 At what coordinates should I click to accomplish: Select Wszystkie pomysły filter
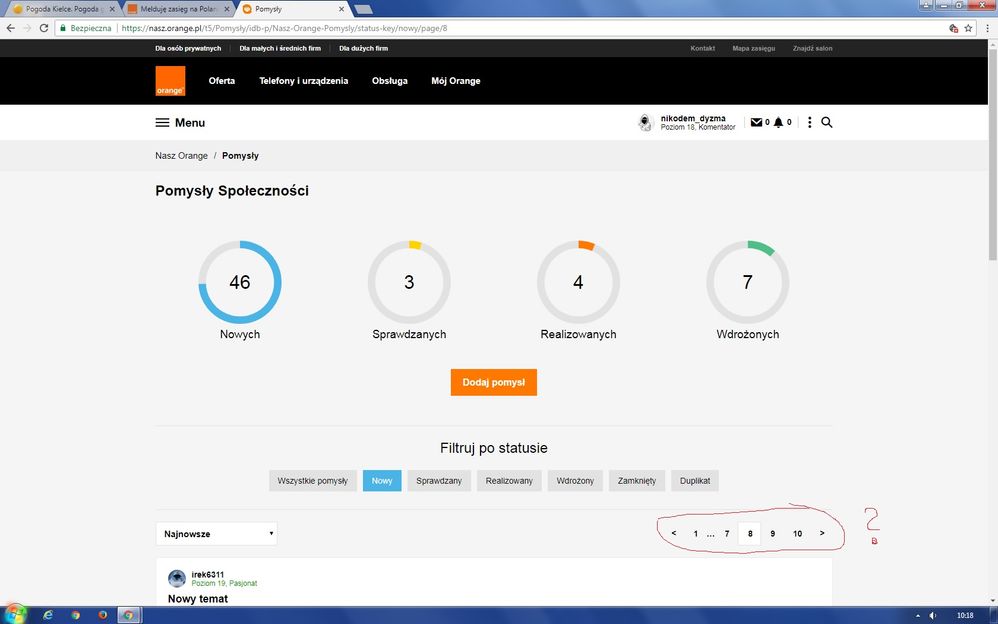tap(312, 481)
